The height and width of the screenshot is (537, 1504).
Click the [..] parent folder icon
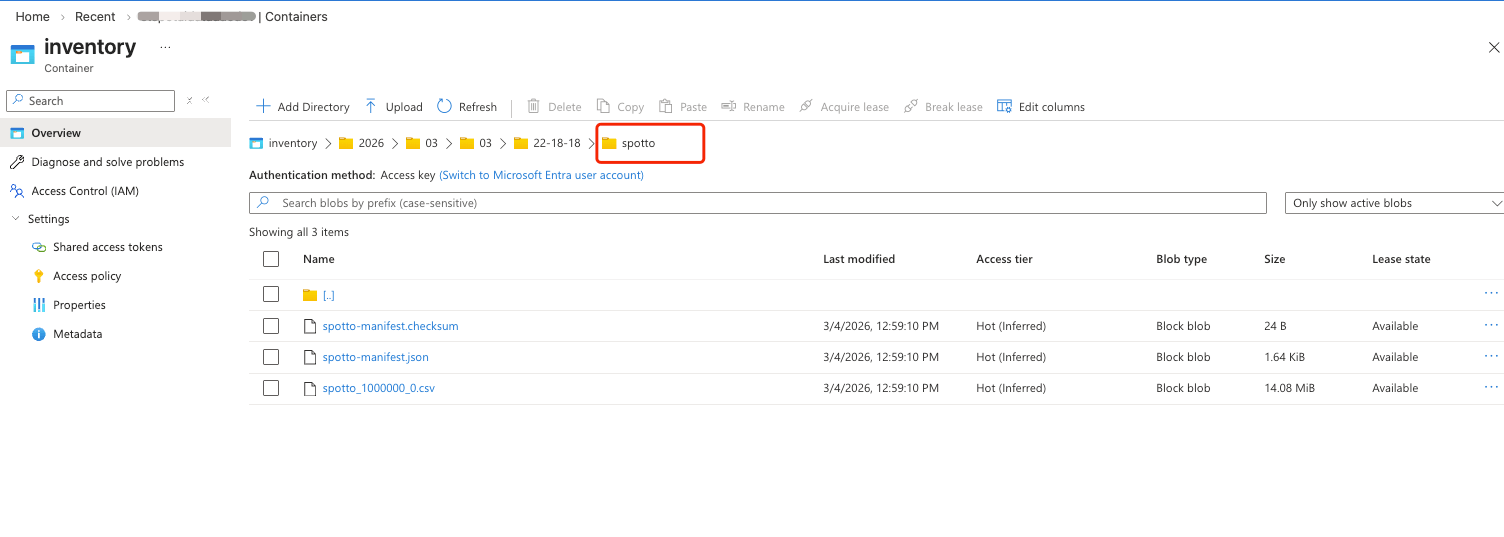click(x=310, y=295)
